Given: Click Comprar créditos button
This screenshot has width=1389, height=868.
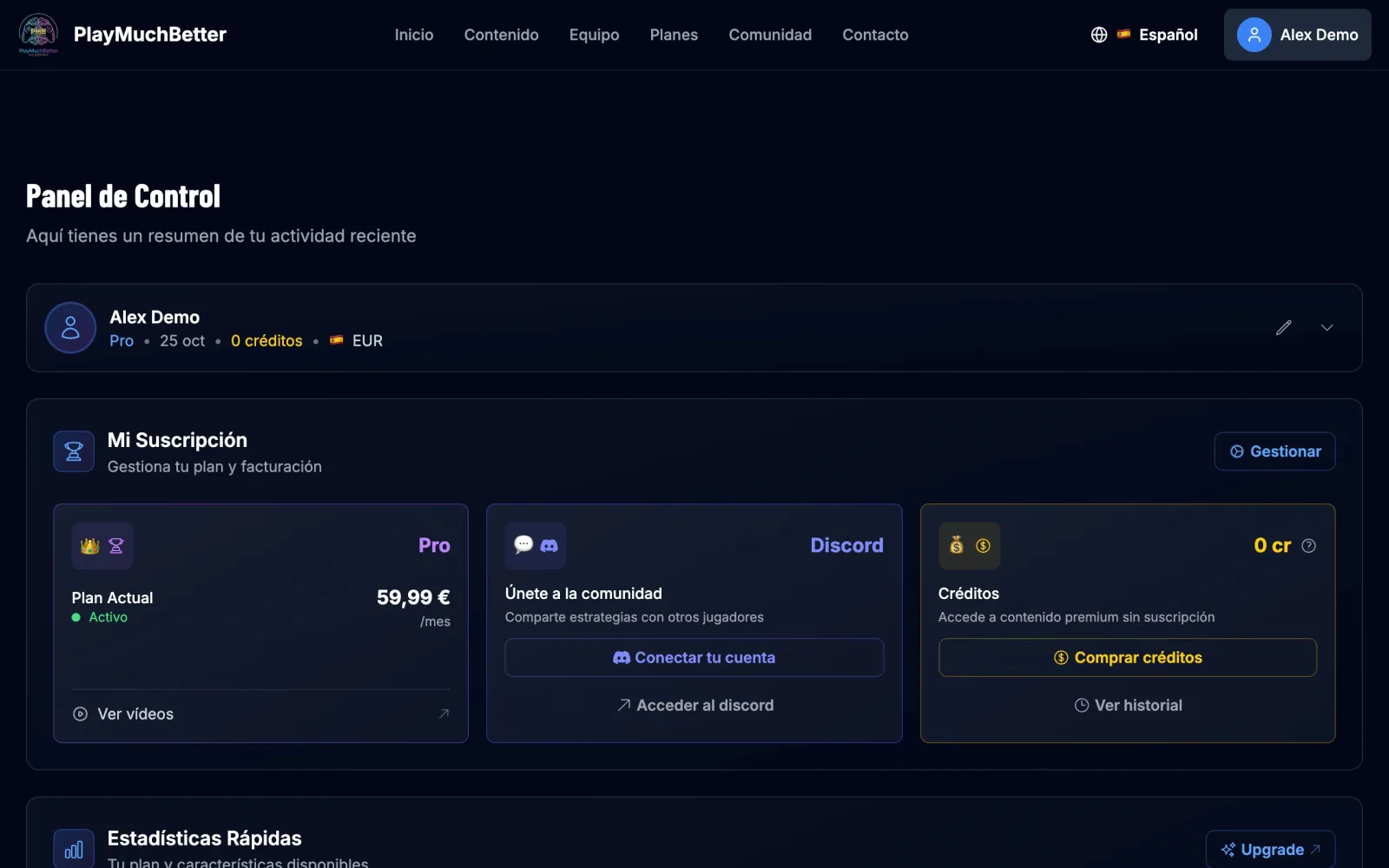Looking at the screenshot, I should pos(1128,657).
